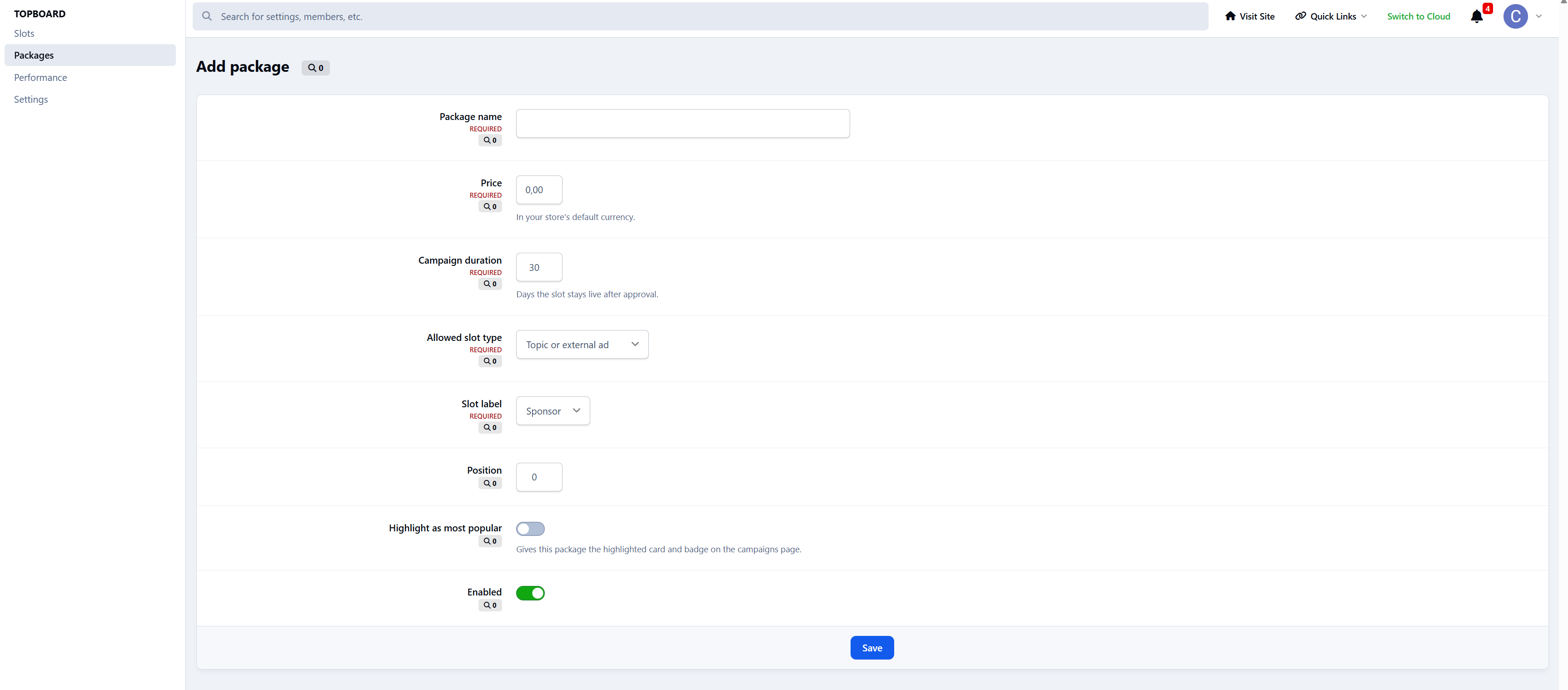Open the notifications bell
This screenshot has width=1568, height=690.
point(1476,16)
